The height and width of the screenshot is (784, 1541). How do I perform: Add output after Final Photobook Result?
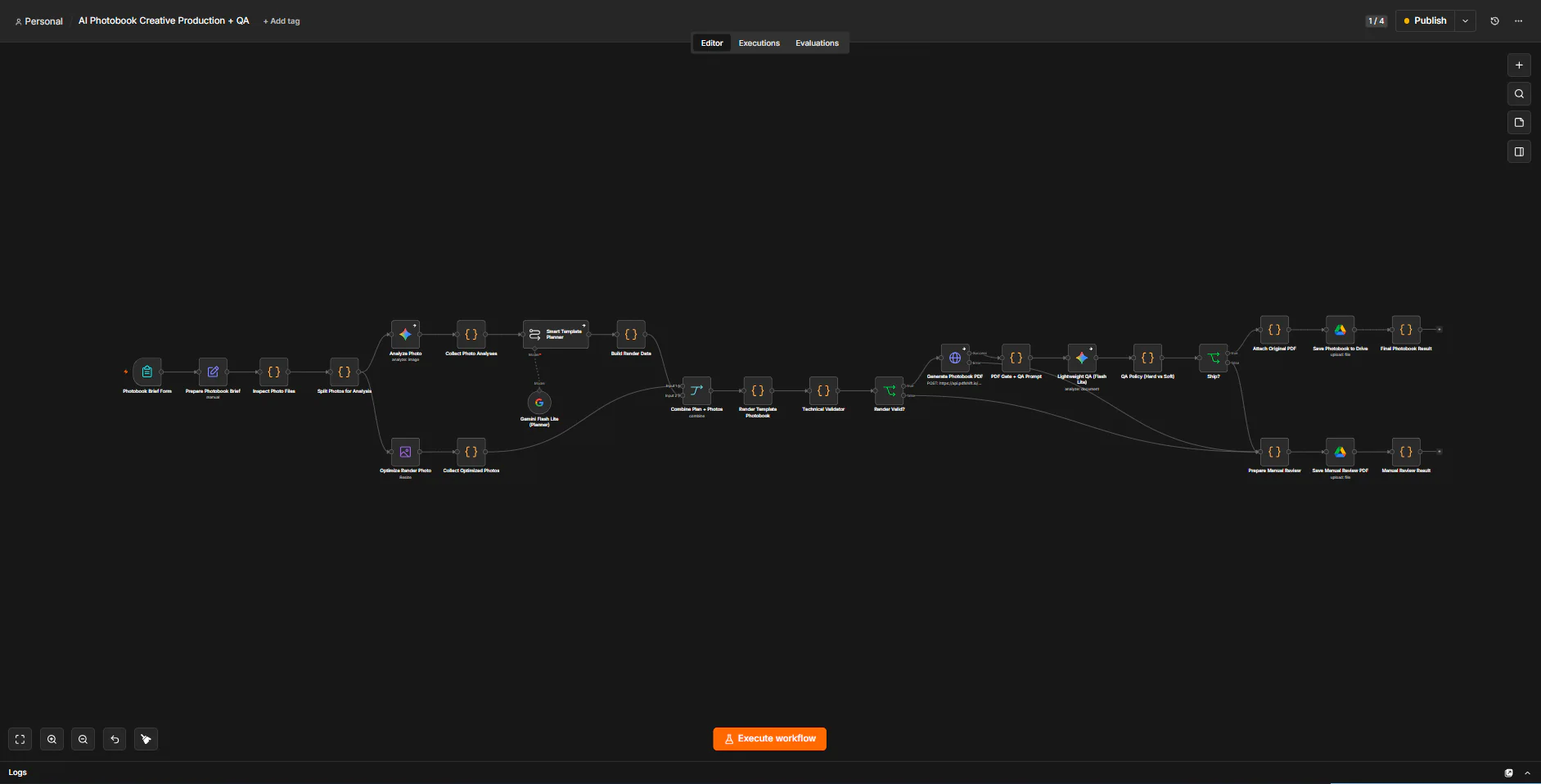point(1440,330)
